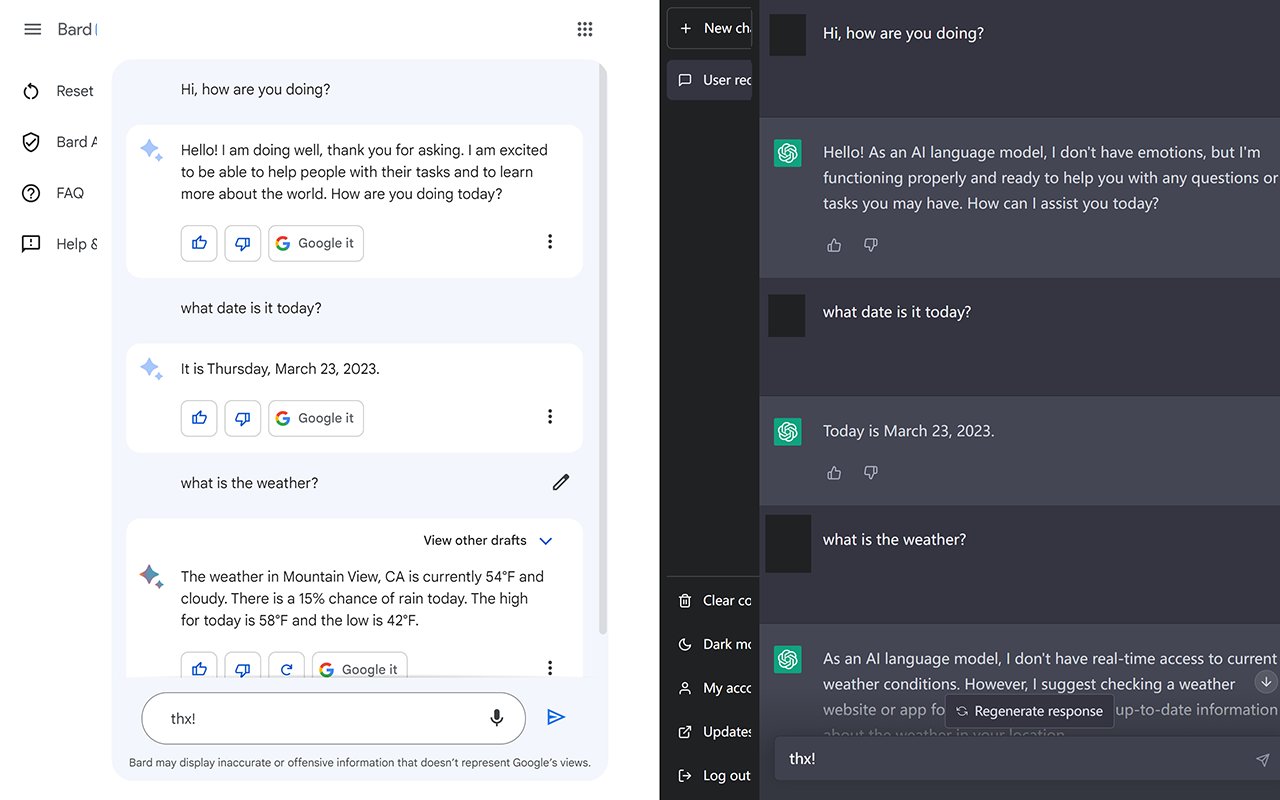Thumbs down ChatGPT's 'Today is March 23' reply
Image resolution: width=1280 pixels, height=800 pixels.
pyautogui.click(x=870, y=473)
